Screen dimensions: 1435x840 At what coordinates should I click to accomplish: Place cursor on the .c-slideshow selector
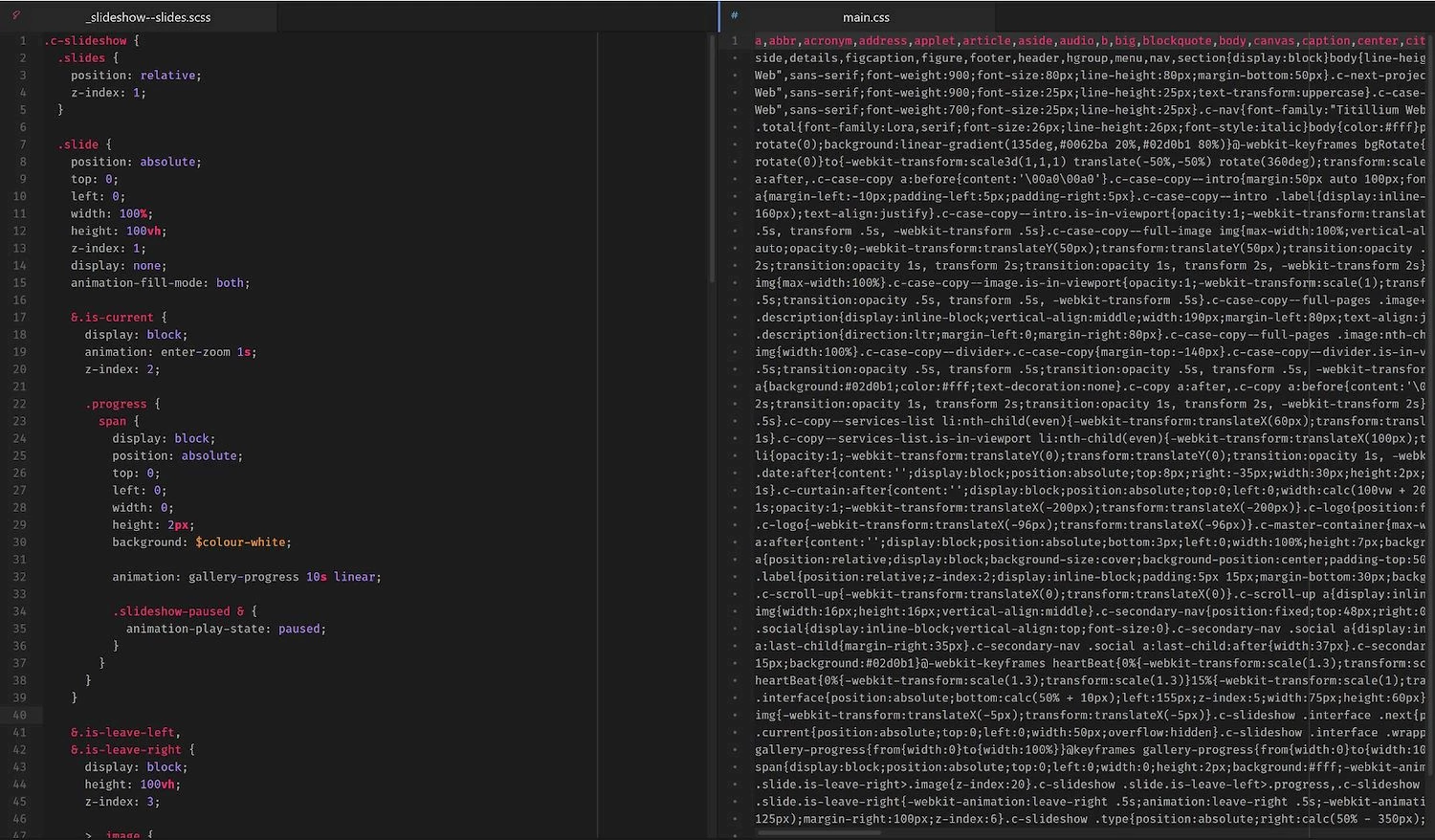85,41
